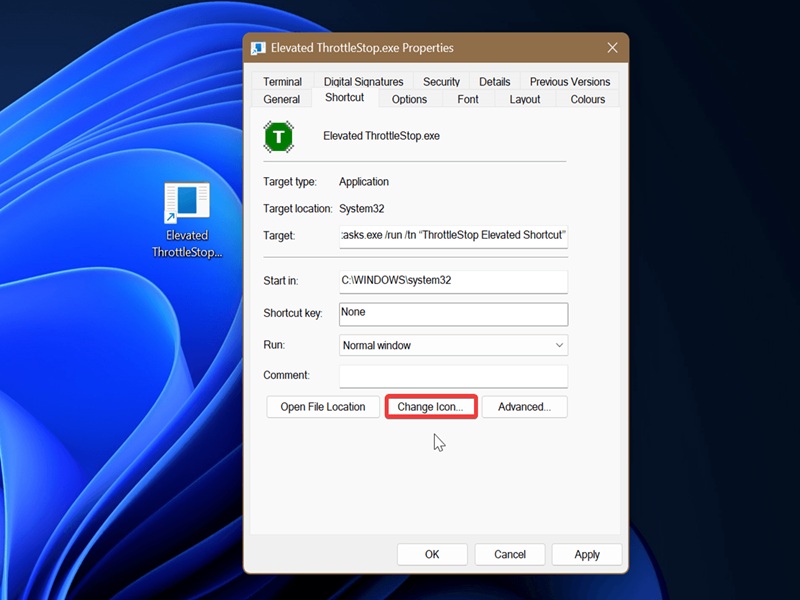This screenshot has height=600, width=800.
Task: Click the green ThrottleStop T icon
Action: 279,137
